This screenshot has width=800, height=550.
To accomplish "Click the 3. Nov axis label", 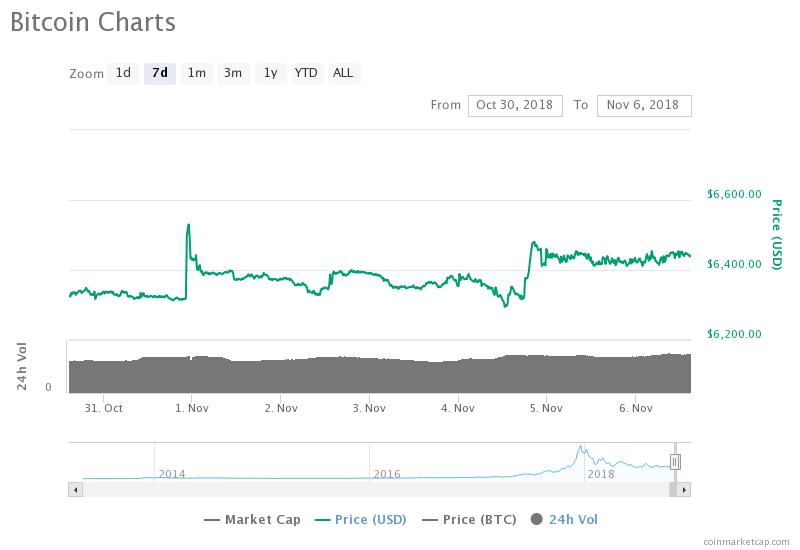I will pos(369,408).
